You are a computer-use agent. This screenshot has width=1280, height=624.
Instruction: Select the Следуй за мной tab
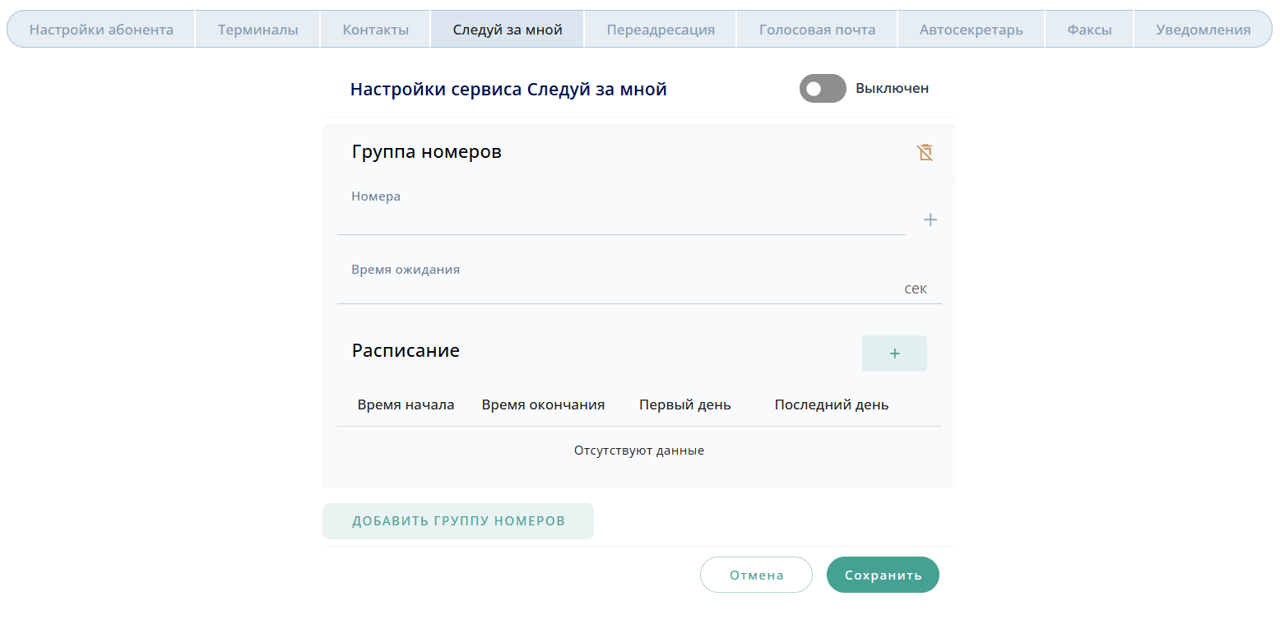[x=507, y=30]
